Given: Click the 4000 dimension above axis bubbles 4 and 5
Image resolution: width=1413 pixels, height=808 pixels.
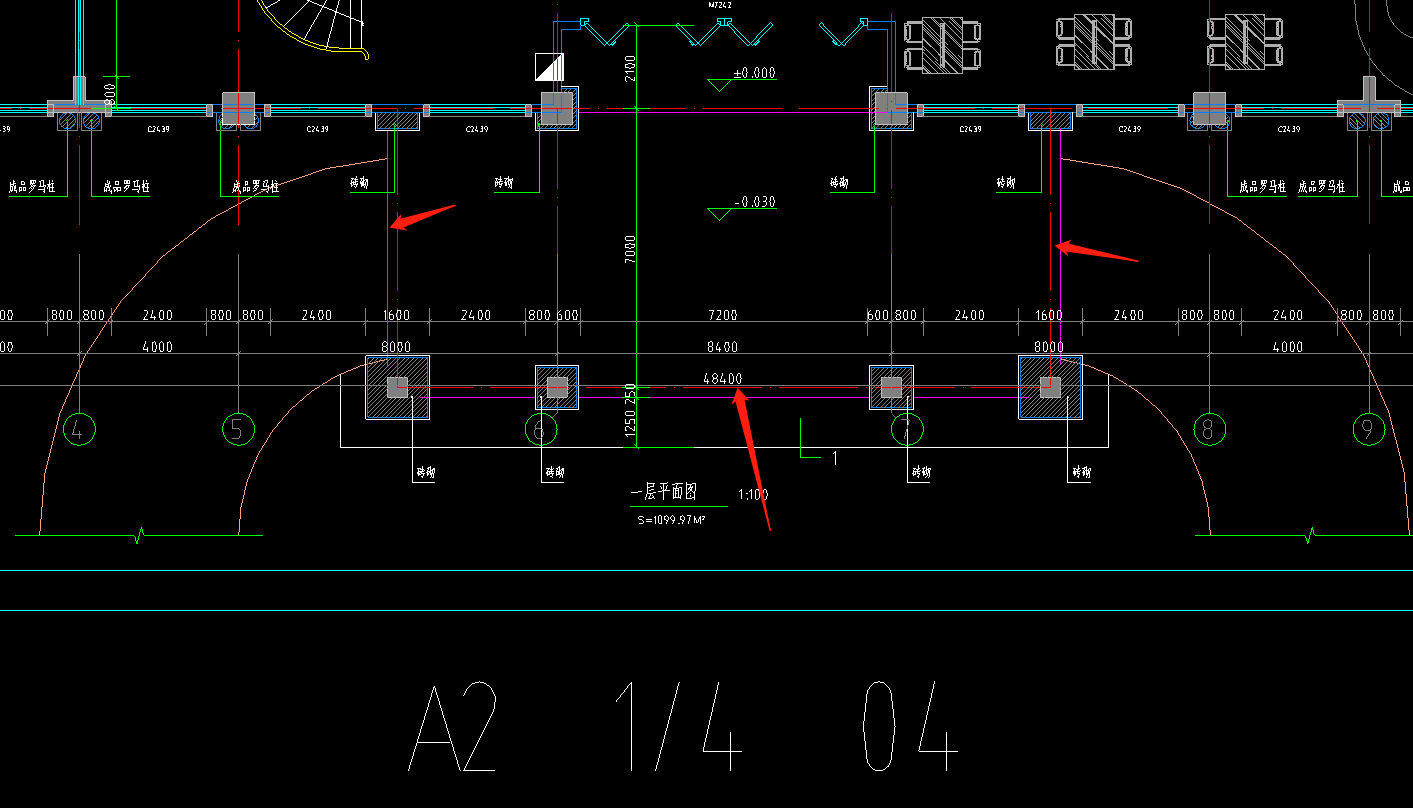Looking at the screenshot, I should 157,347.
